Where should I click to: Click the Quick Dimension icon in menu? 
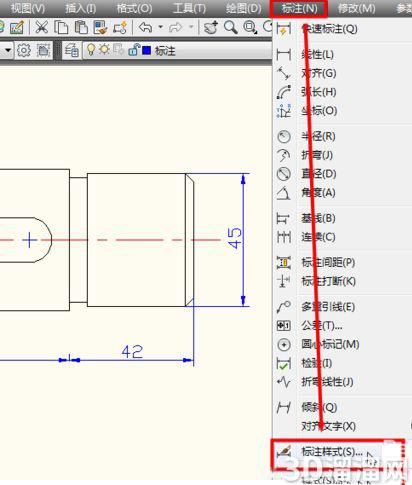284,29
